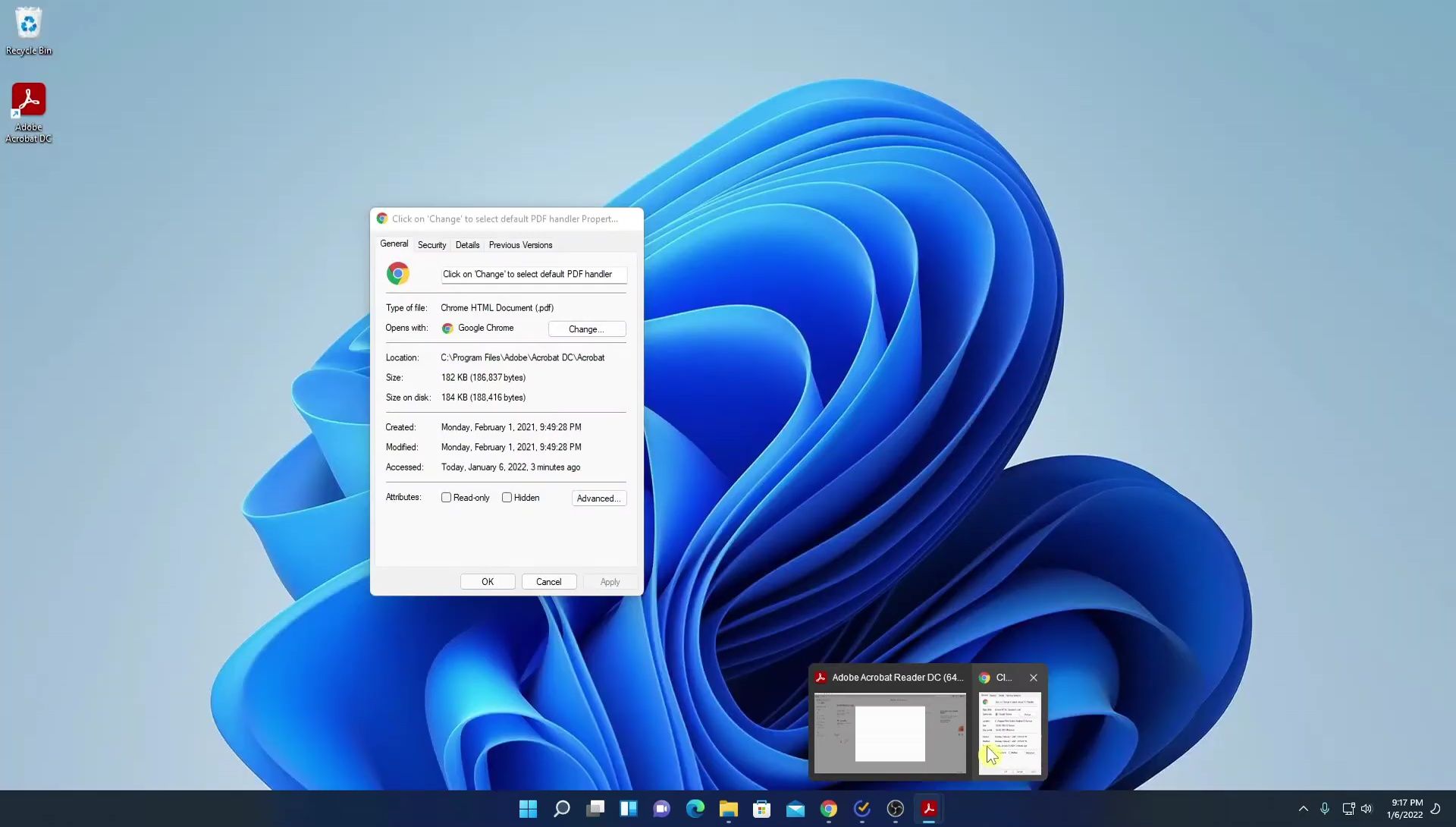Click OBS Studio taskbar icon
Screen dimensions: 1456x827
tap(896, 809)
